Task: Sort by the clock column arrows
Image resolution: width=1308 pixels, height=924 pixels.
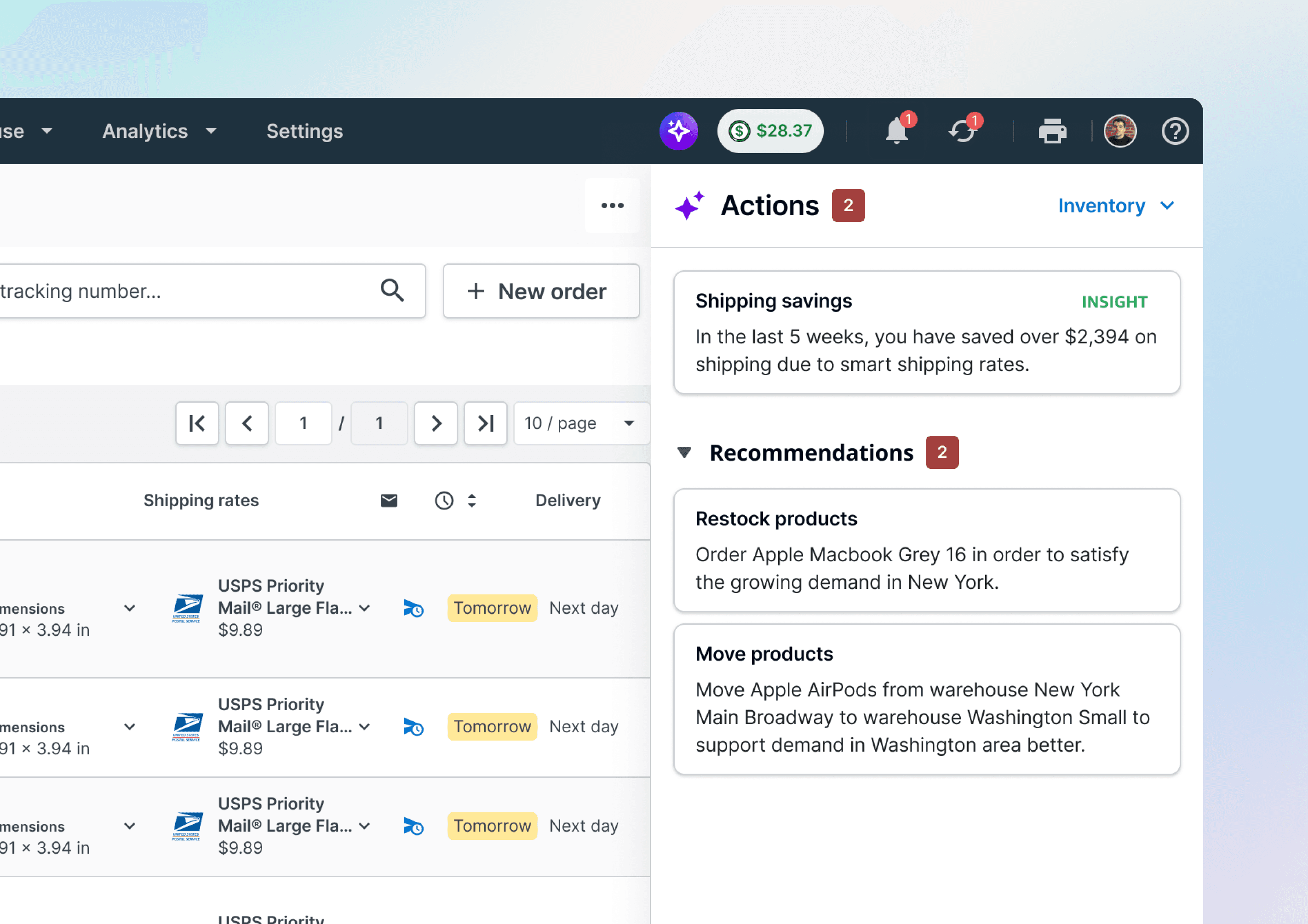Action: 472,501
